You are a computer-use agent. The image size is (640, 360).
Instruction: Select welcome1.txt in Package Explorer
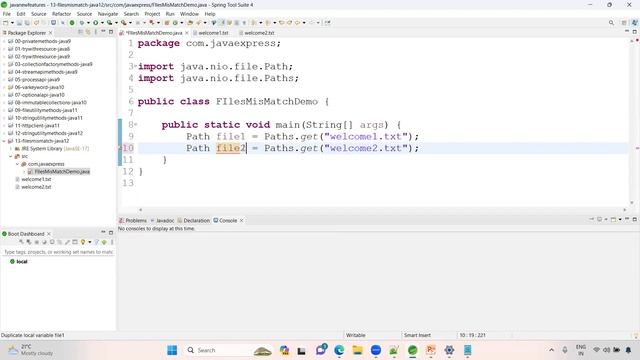(36, 179)
